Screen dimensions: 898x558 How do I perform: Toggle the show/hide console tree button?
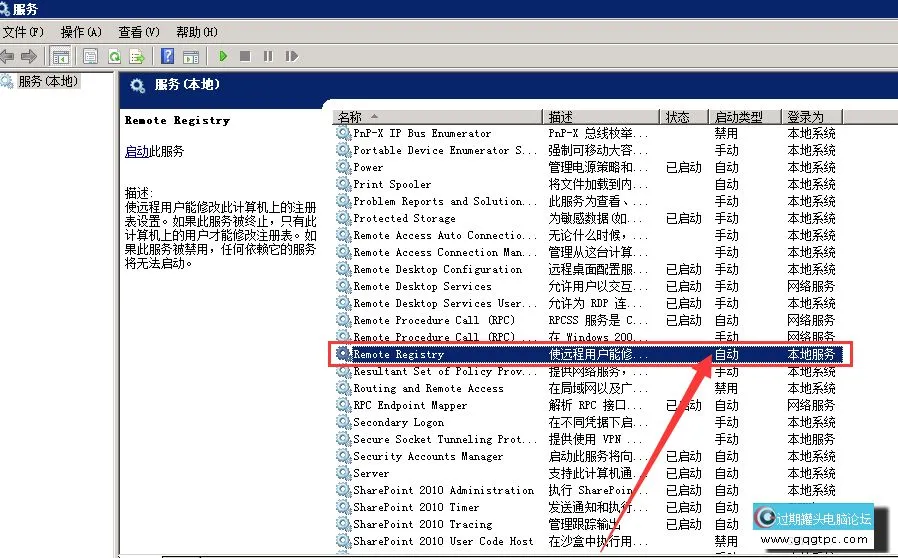point(60,56)
